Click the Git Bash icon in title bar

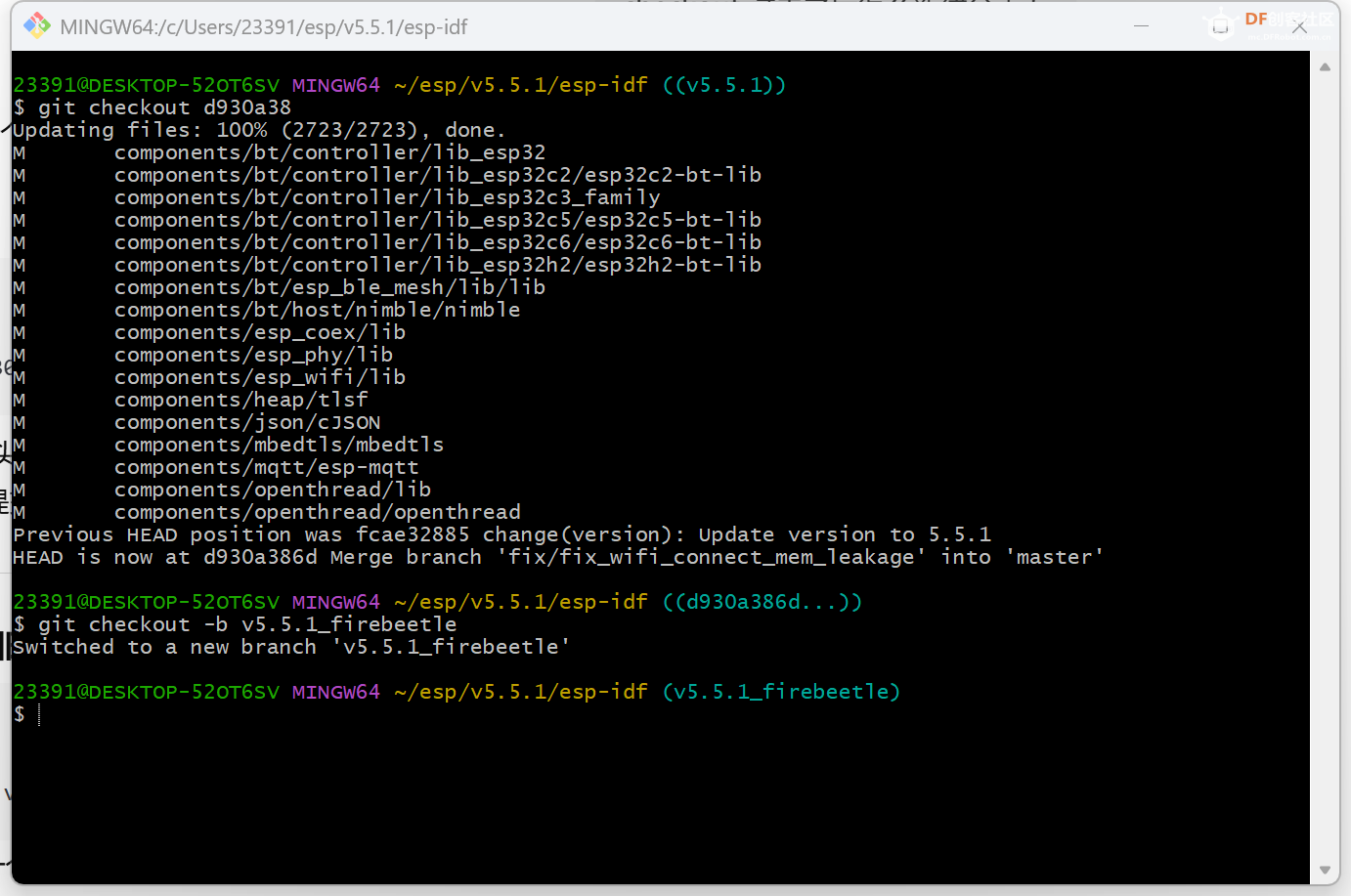37,26
